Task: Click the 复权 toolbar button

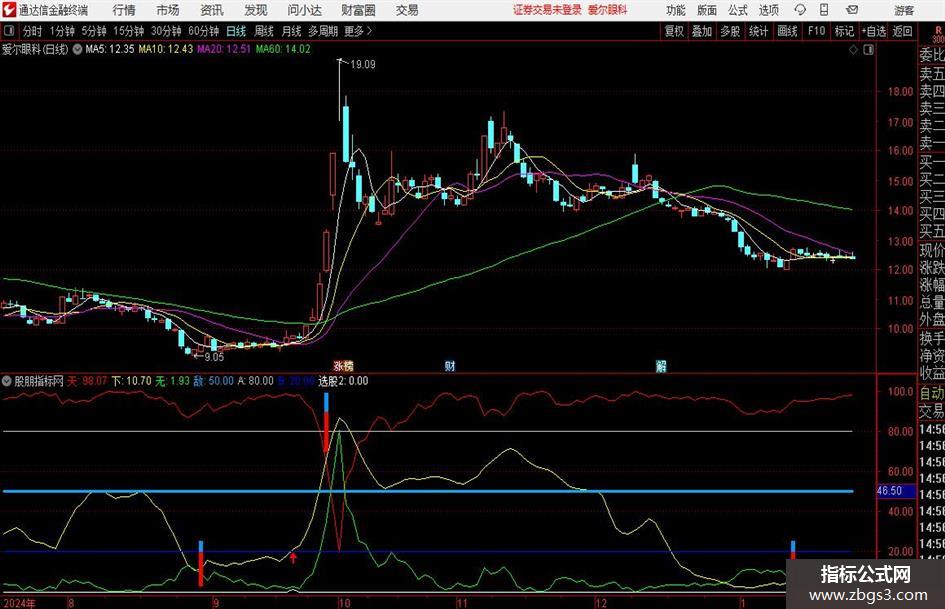Action: click(x=674, y=31)
